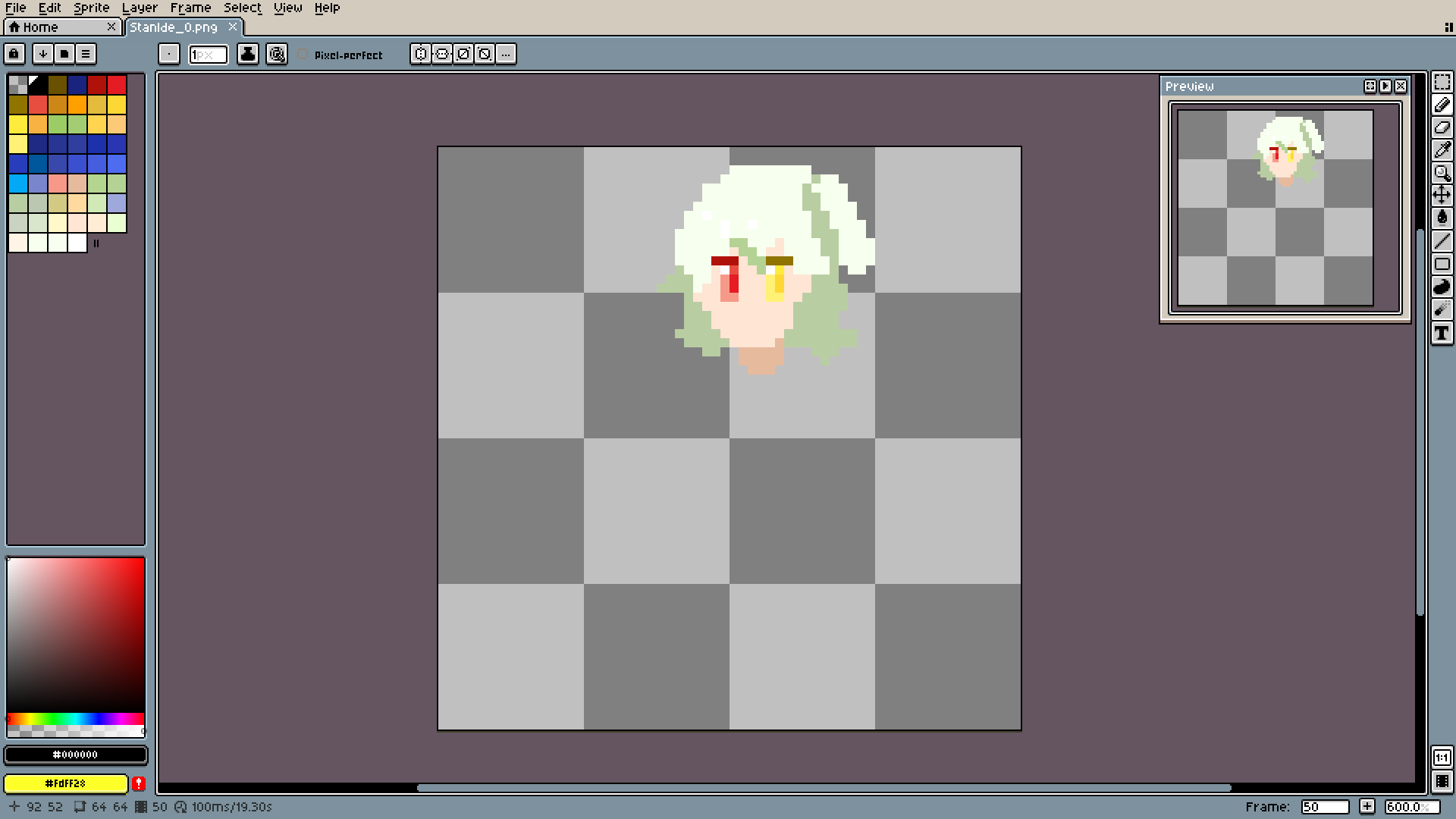
Task: Select the Rectangular Marquee tool
Action: tap(1442, 83)
